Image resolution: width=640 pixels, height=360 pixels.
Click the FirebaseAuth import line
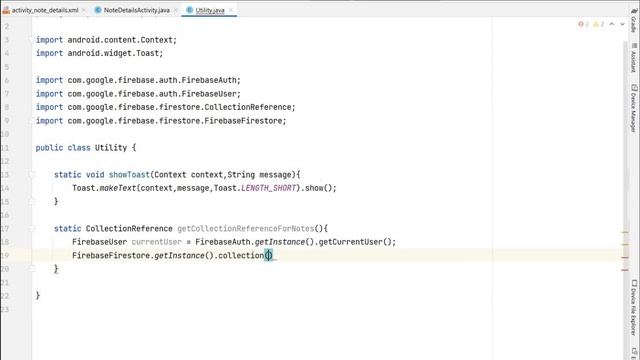click(x=138, y=80)
